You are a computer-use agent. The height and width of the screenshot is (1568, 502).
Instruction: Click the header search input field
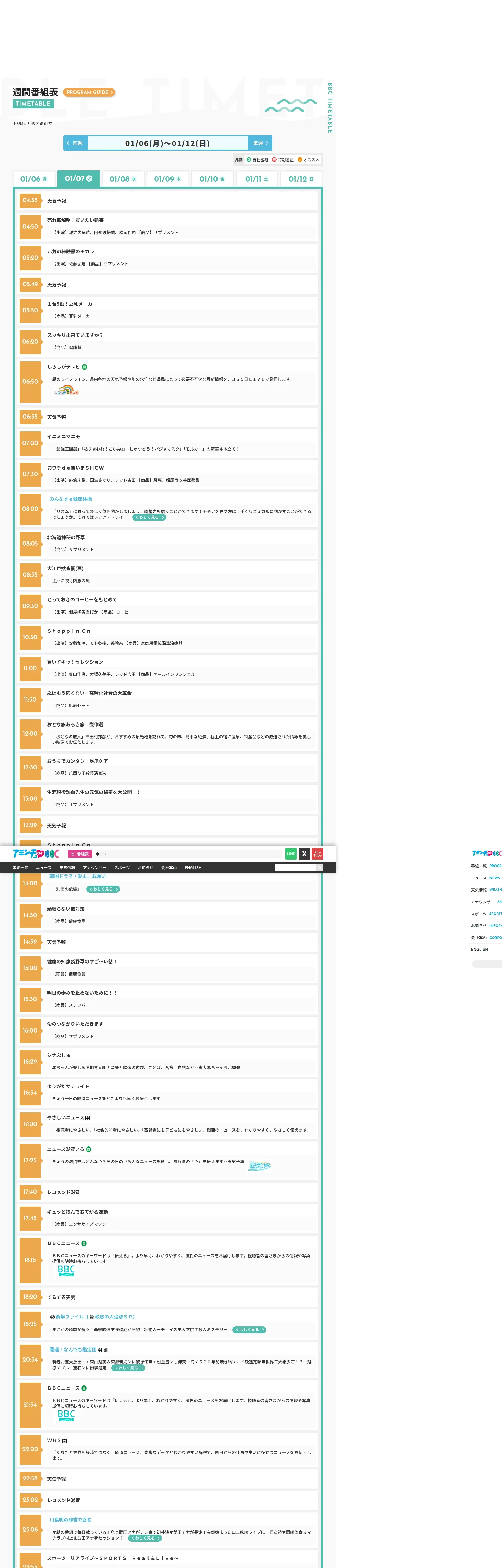tap(295, 867)
